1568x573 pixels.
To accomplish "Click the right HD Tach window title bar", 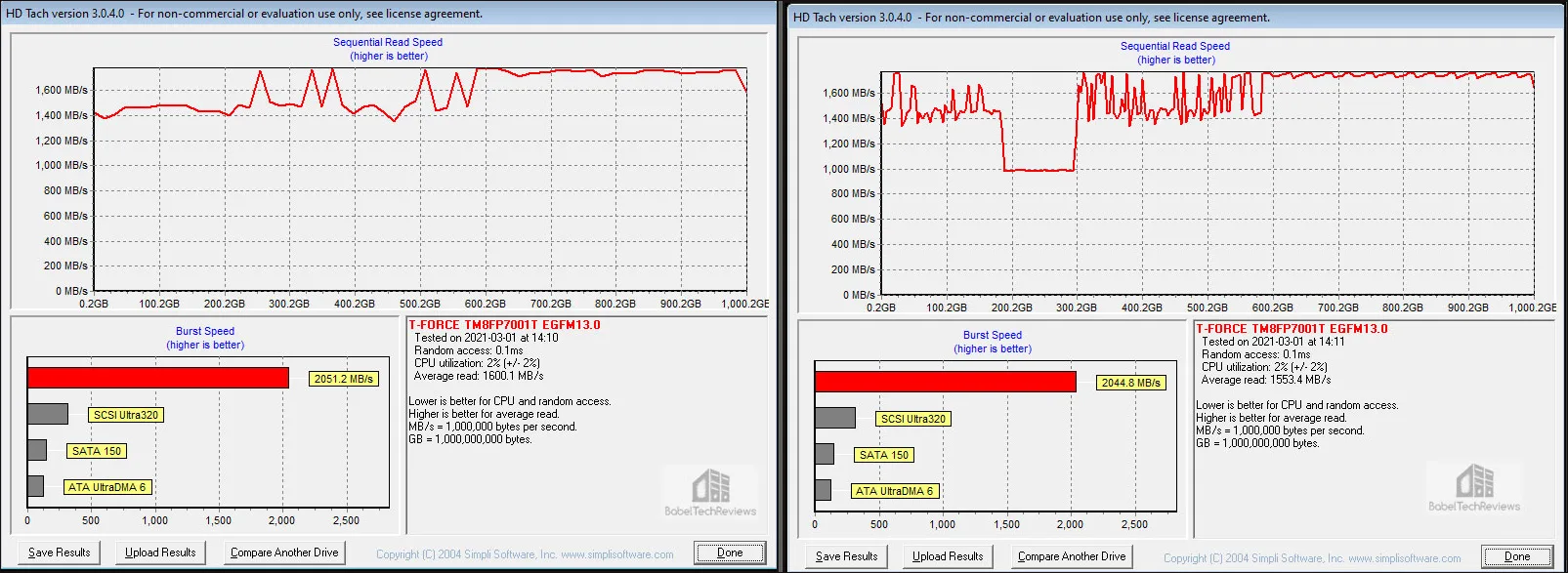I will (1176, 18).
